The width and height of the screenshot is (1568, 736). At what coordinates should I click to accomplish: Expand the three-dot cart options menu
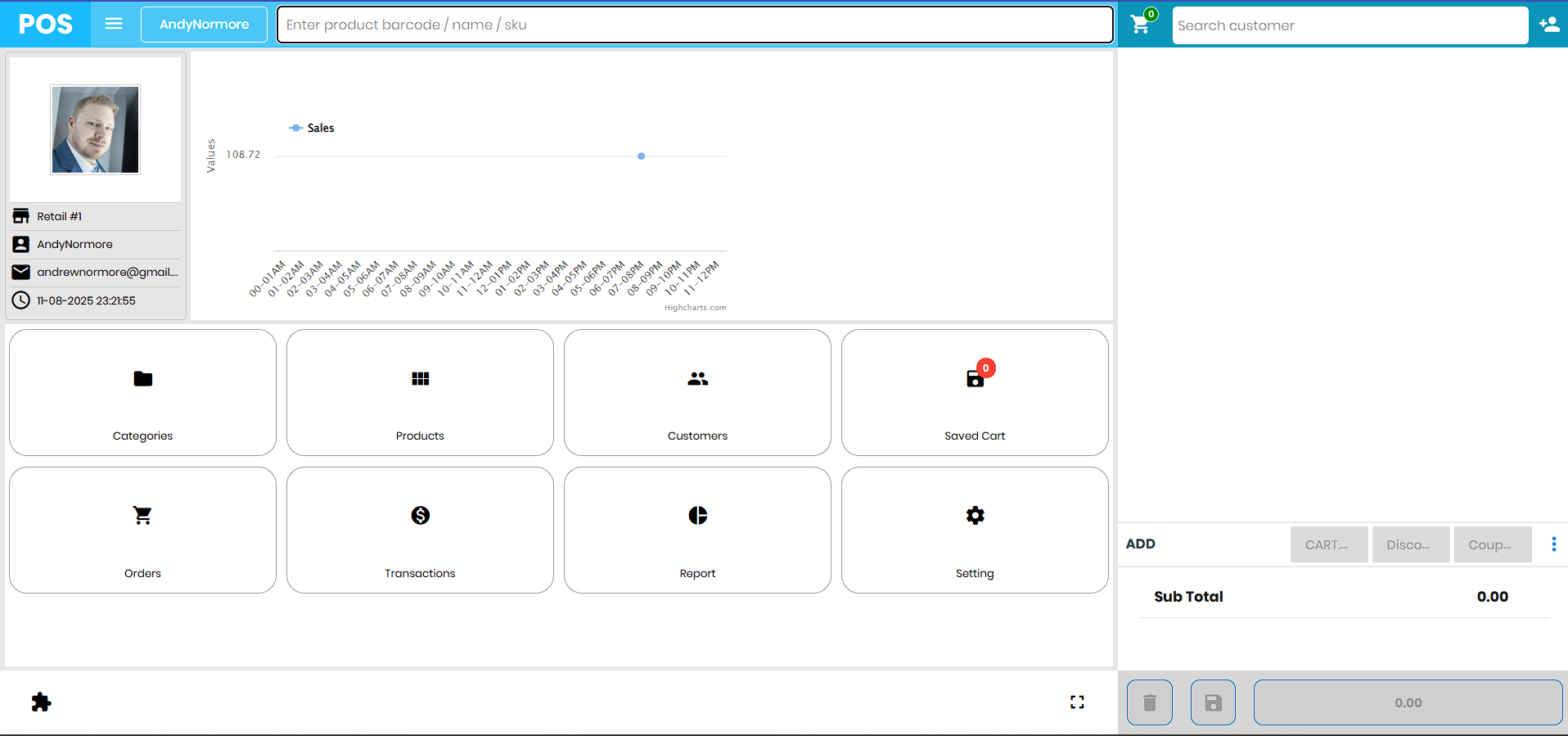point(1553,544)
